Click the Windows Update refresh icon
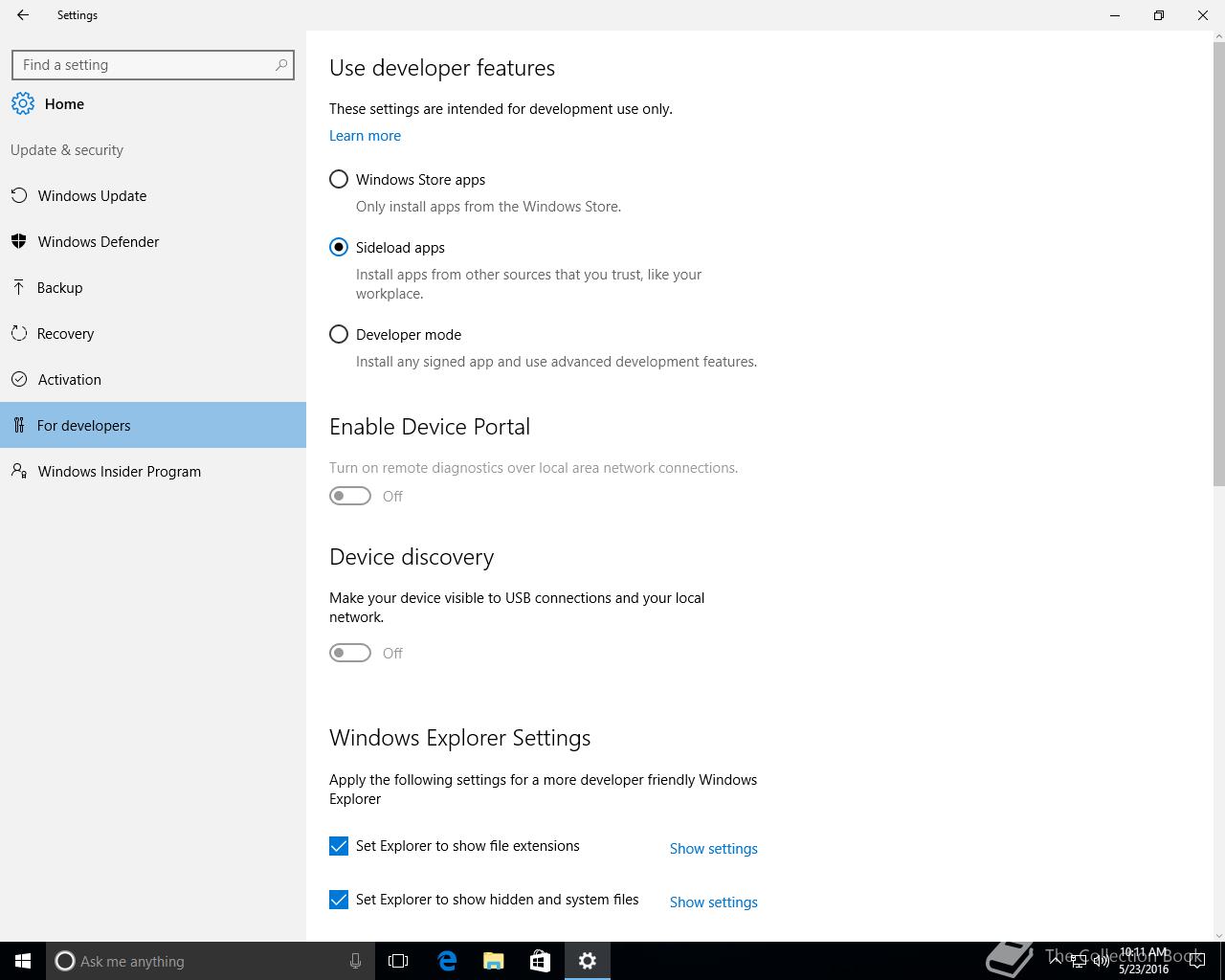The image size is (1225, 980). click(19, 195)
